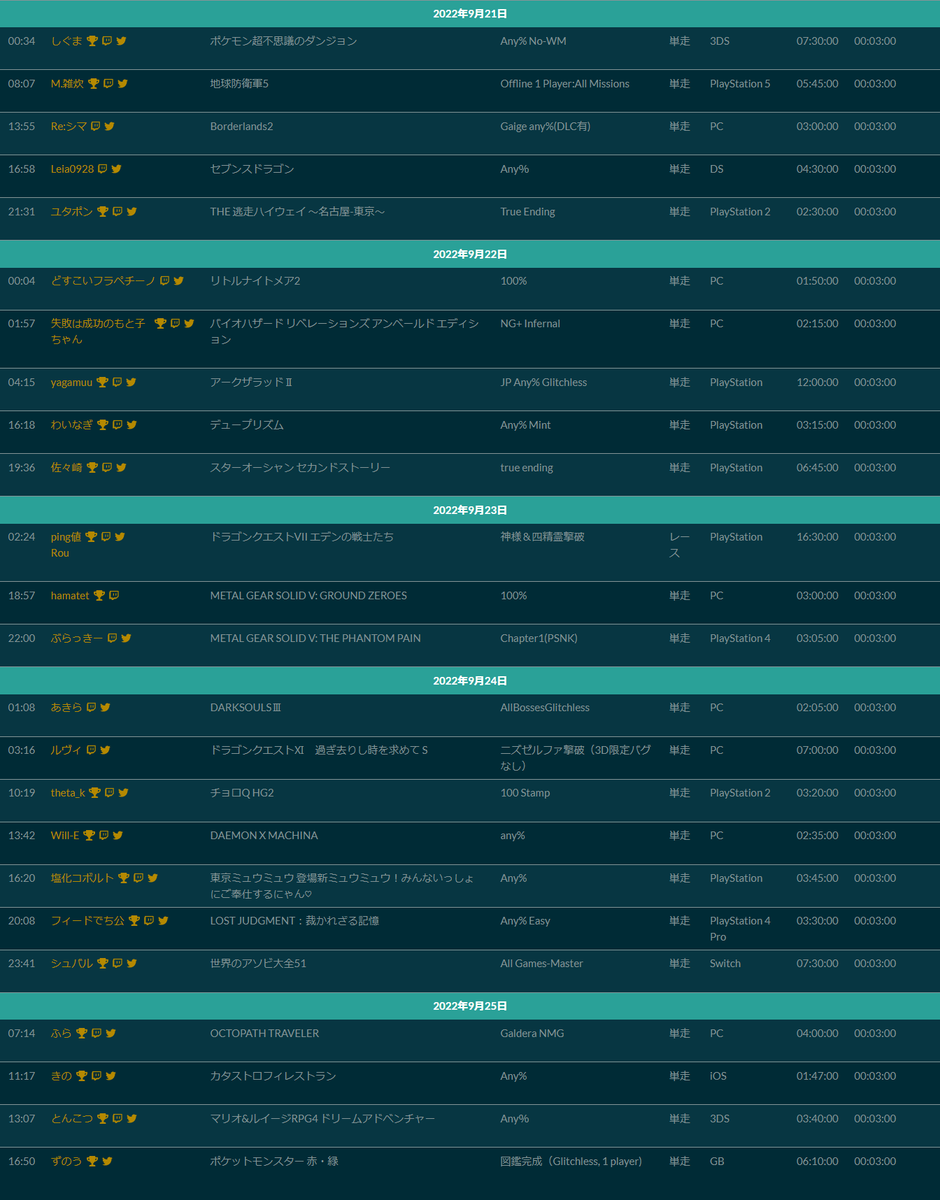Click hamatet's Twitch icon
This screenshot has width=940, height=1200.
pyautogui.click(x=114, y=596)
